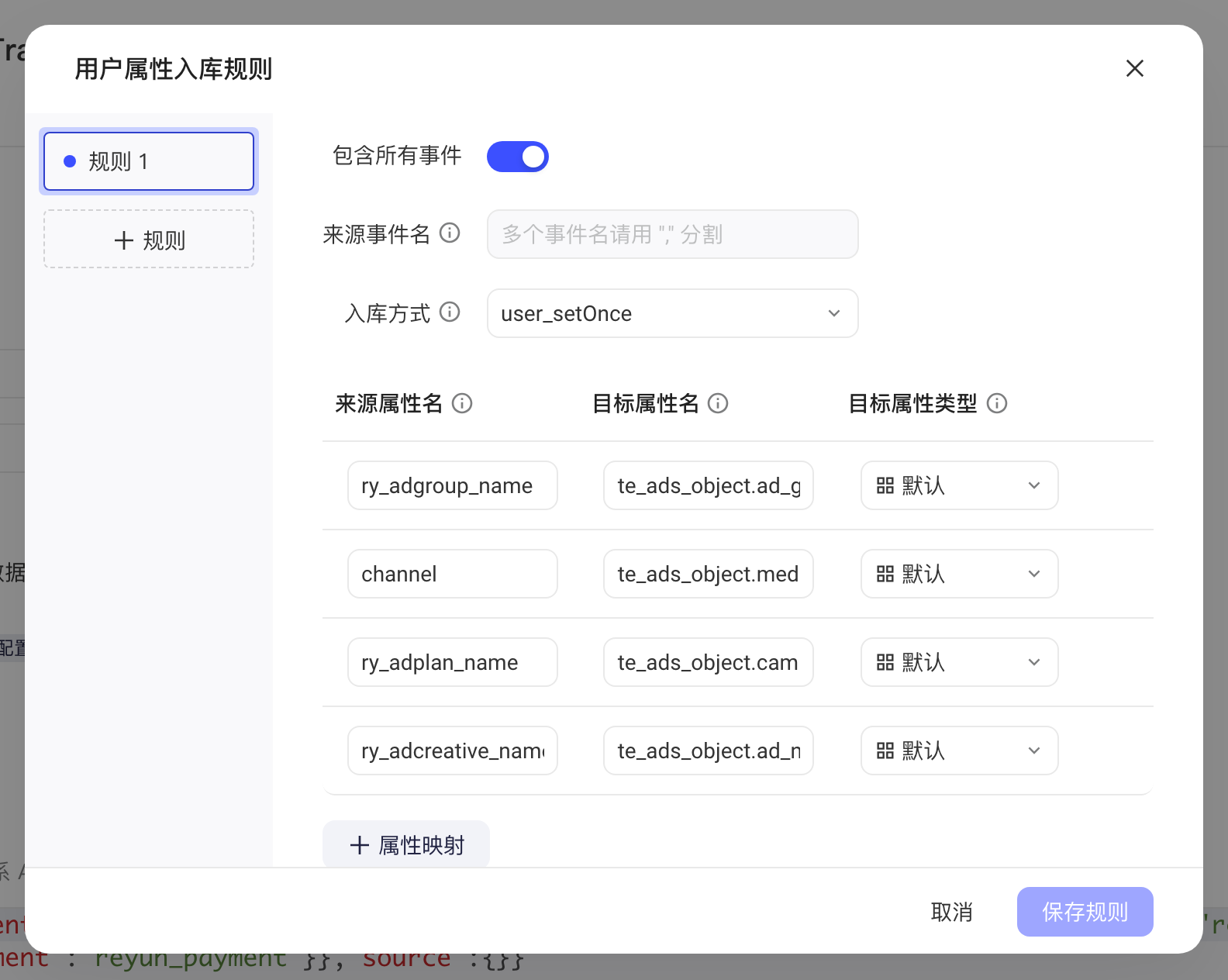Open type dropdown for ry_adgroup_name row
This screenshot has width=1228, height=980.
[960, 485]
